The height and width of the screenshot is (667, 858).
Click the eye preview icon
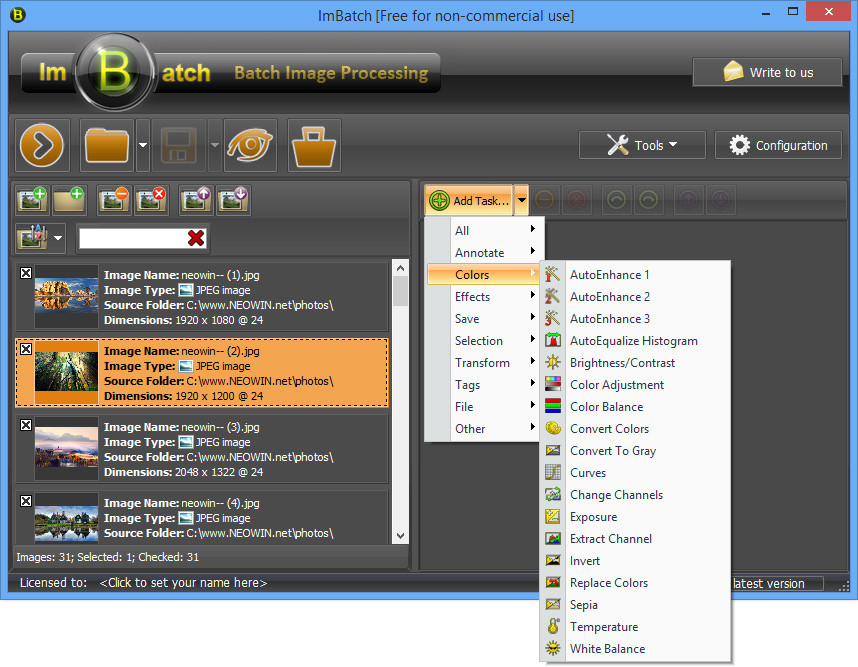250,145
